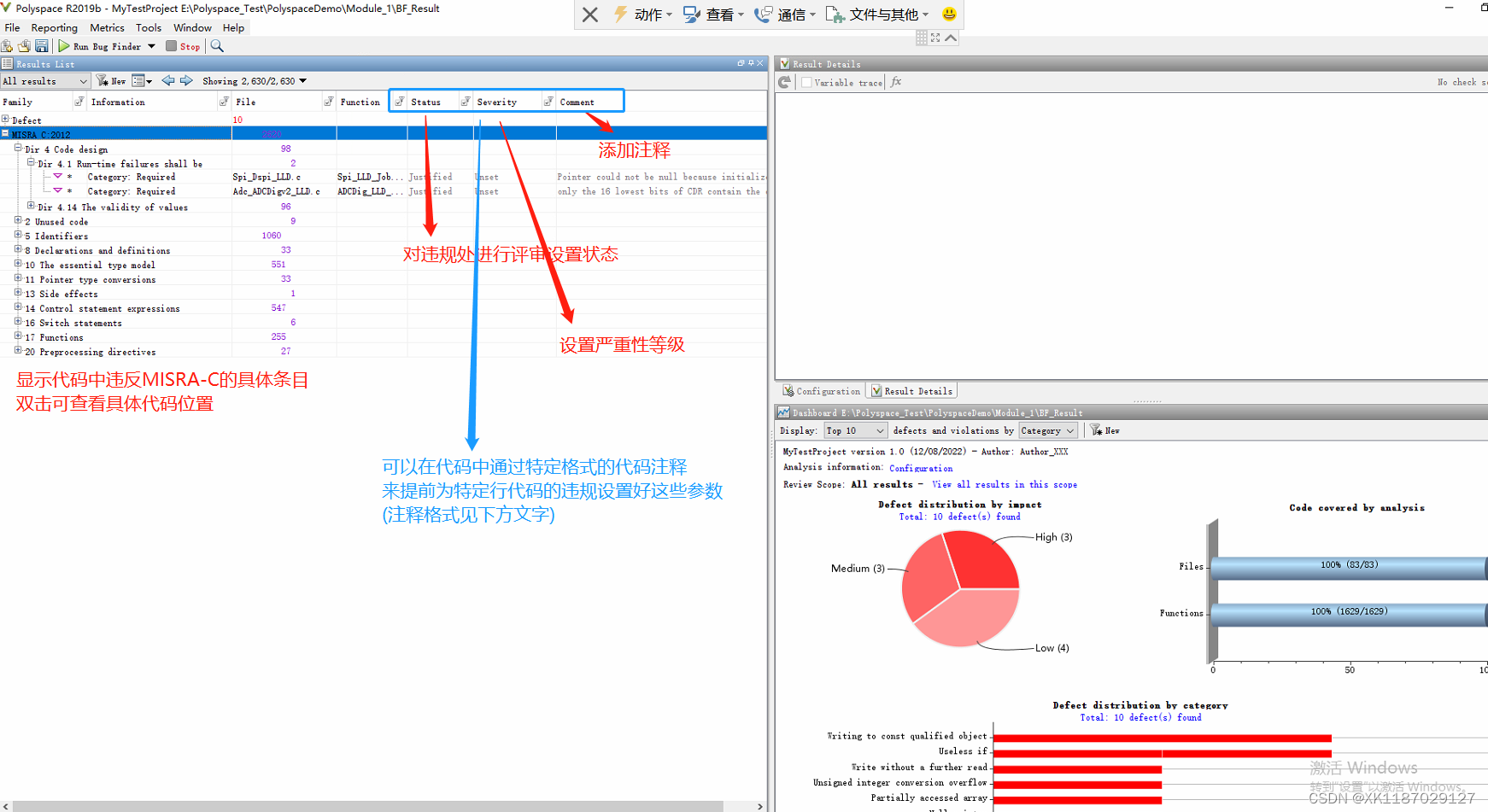The width and height of the screenshot is (1488, 812).
Task: Open the Help menu
Action: point(233,27)
